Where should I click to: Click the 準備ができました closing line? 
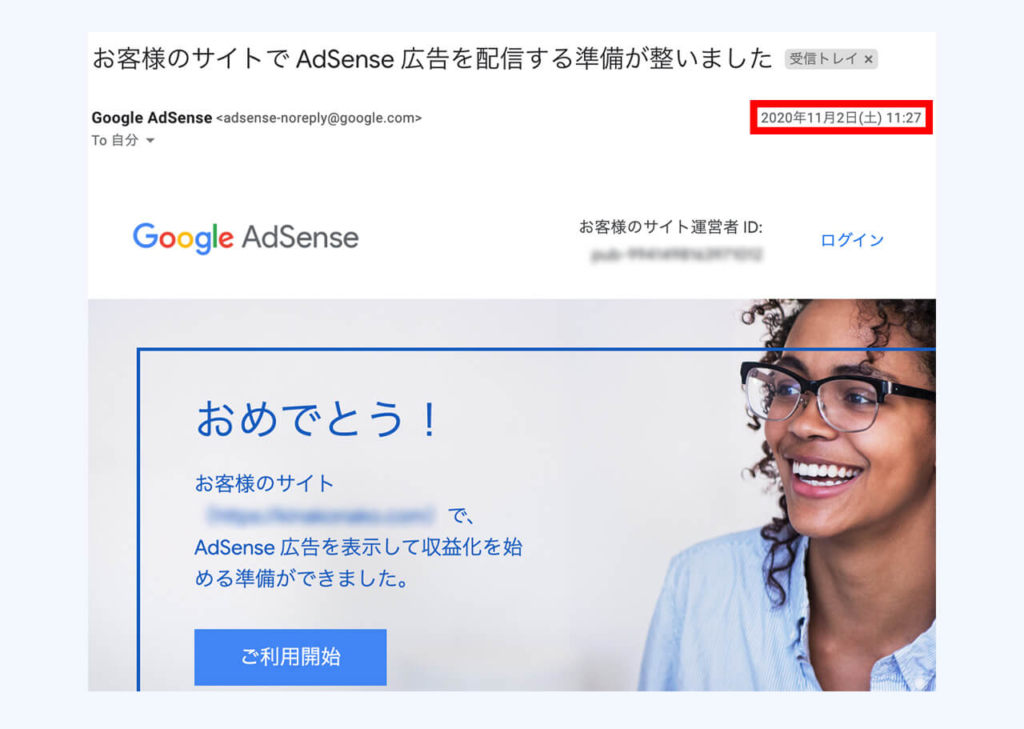coord(302,578)
